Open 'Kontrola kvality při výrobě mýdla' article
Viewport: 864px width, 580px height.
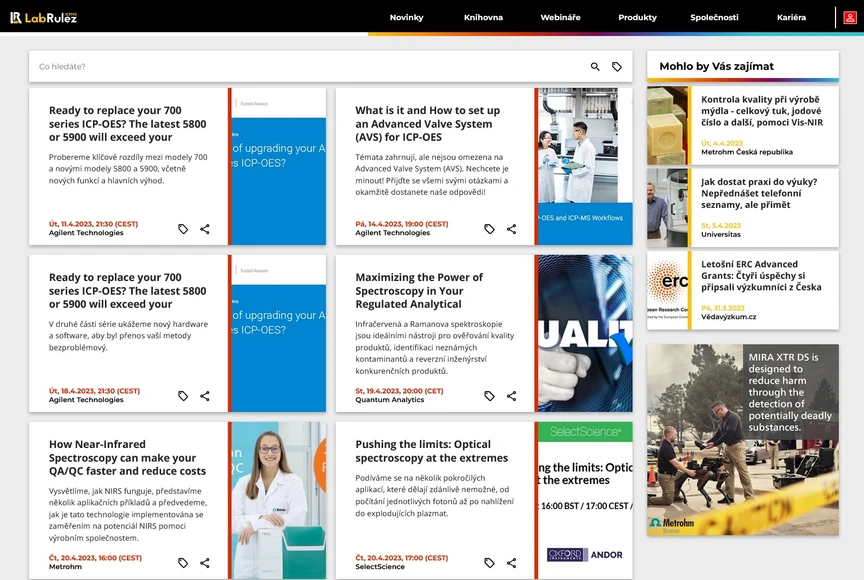pos(762,111)
